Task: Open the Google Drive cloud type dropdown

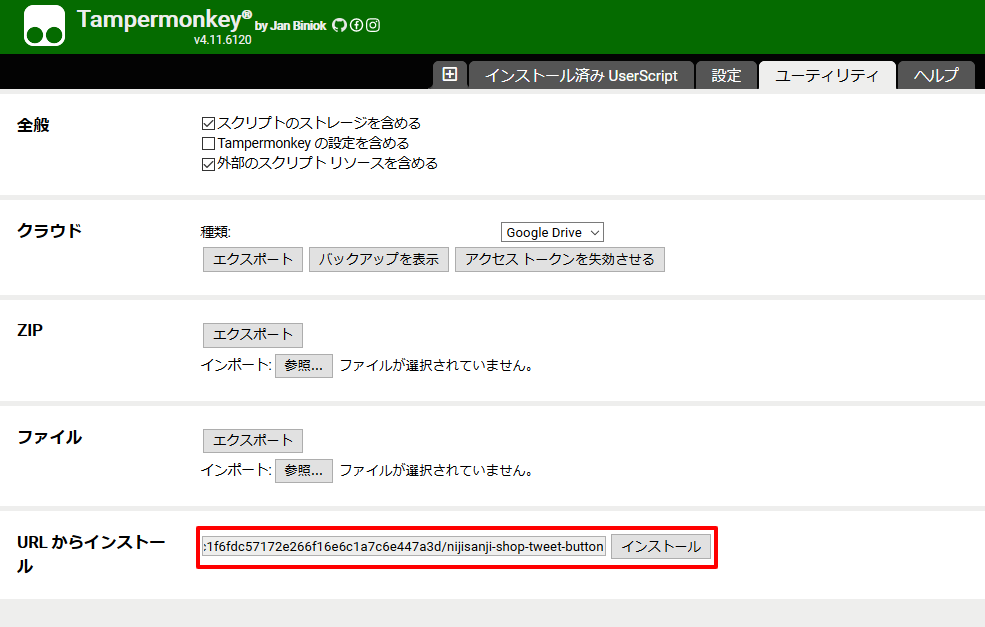Action: (552, 232)
